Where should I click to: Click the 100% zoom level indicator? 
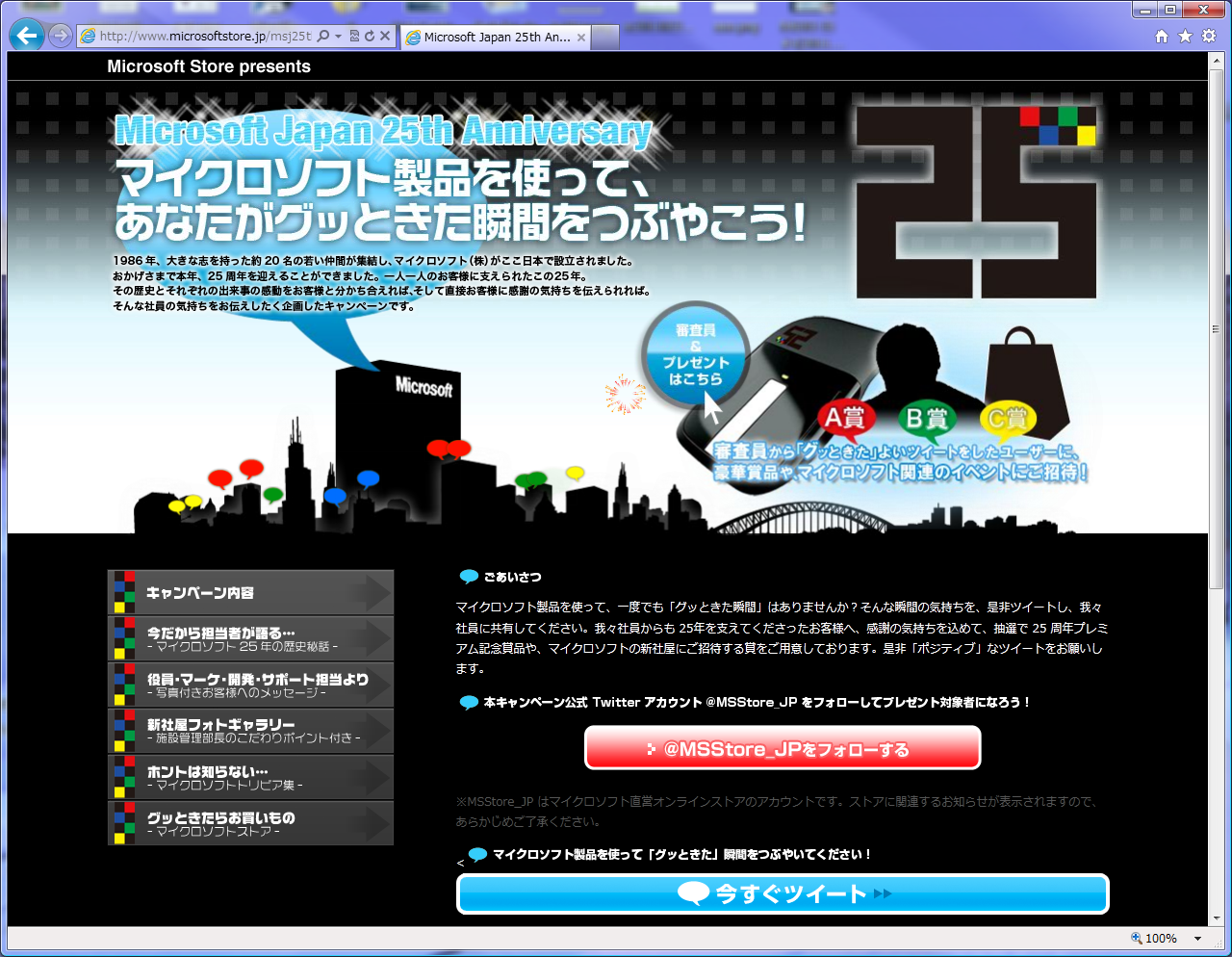[x=1154, y=938]
